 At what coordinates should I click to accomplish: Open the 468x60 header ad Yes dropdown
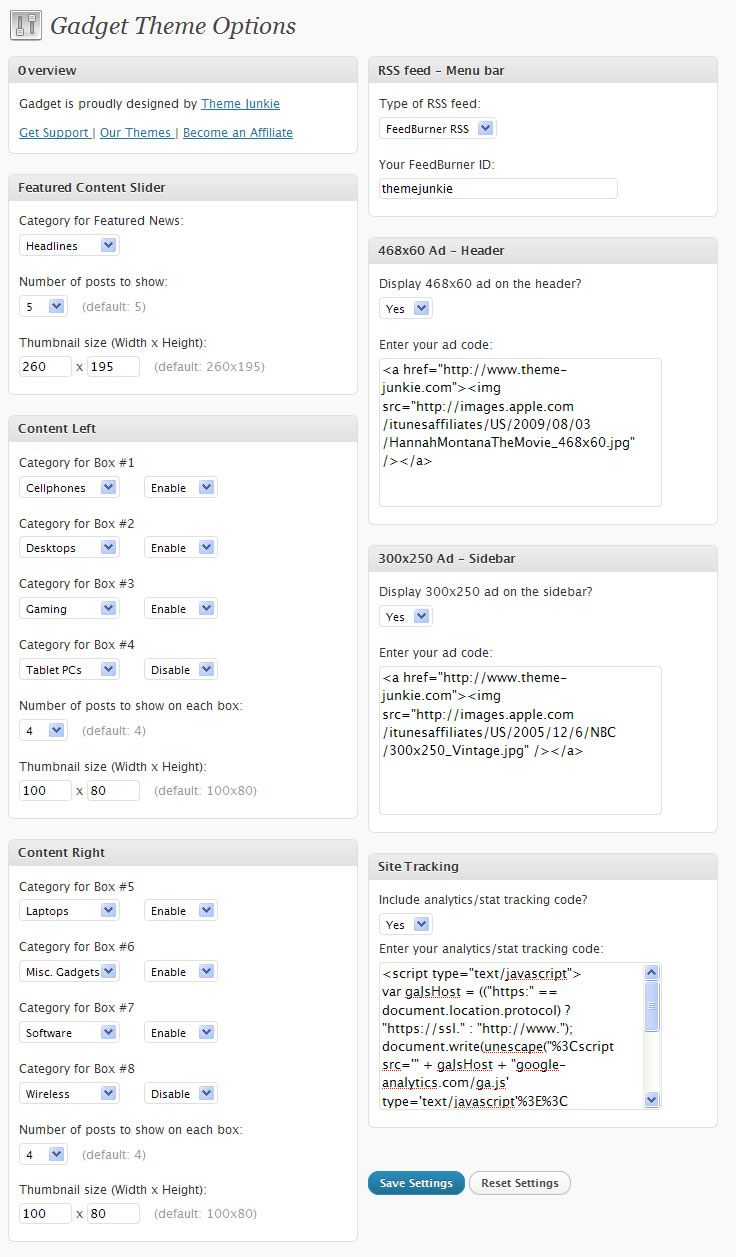tap(406, 309)
